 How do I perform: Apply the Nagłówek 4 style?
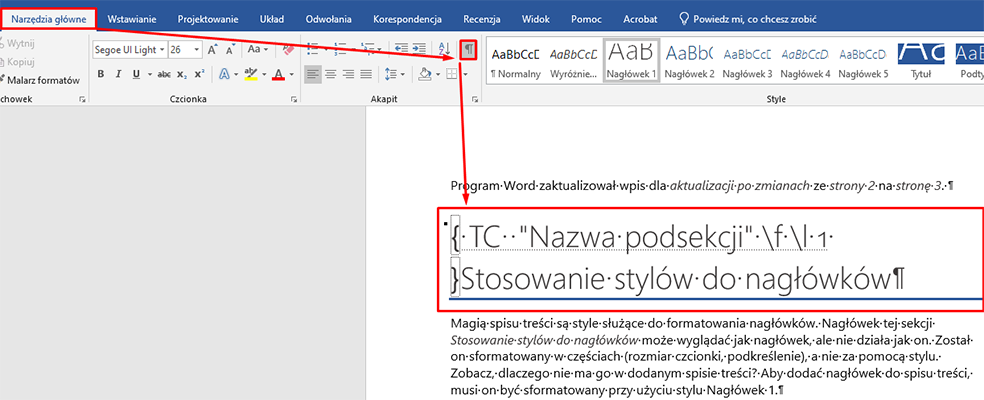point(806,62)
